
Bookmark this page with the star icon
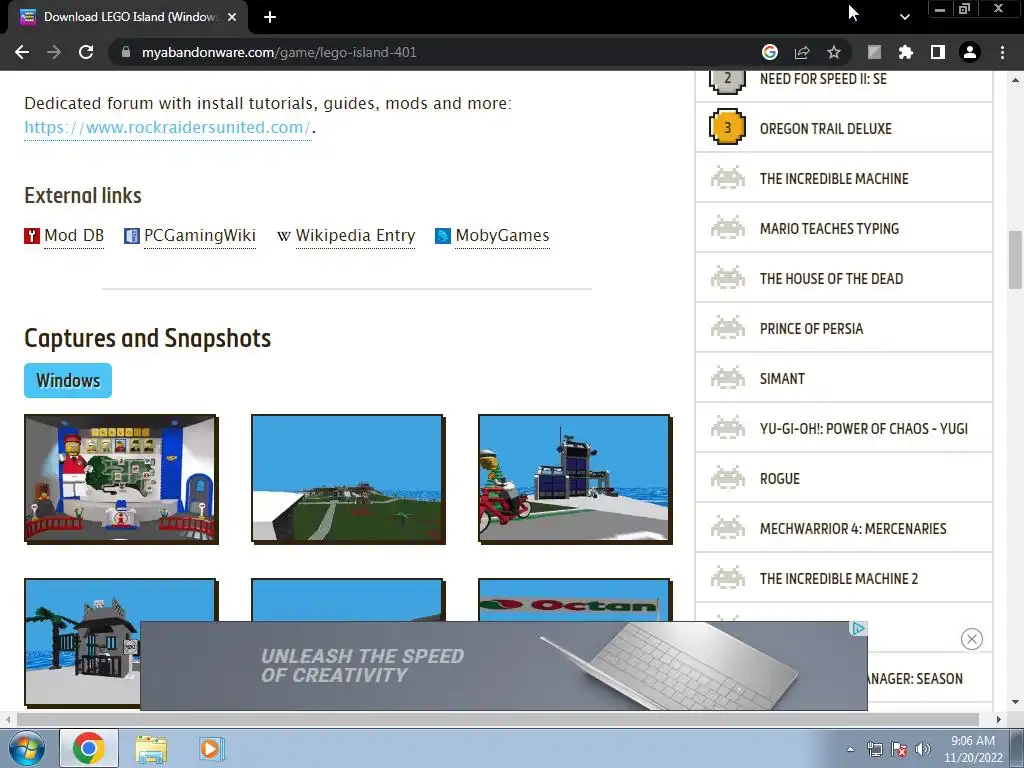[834, 52]
